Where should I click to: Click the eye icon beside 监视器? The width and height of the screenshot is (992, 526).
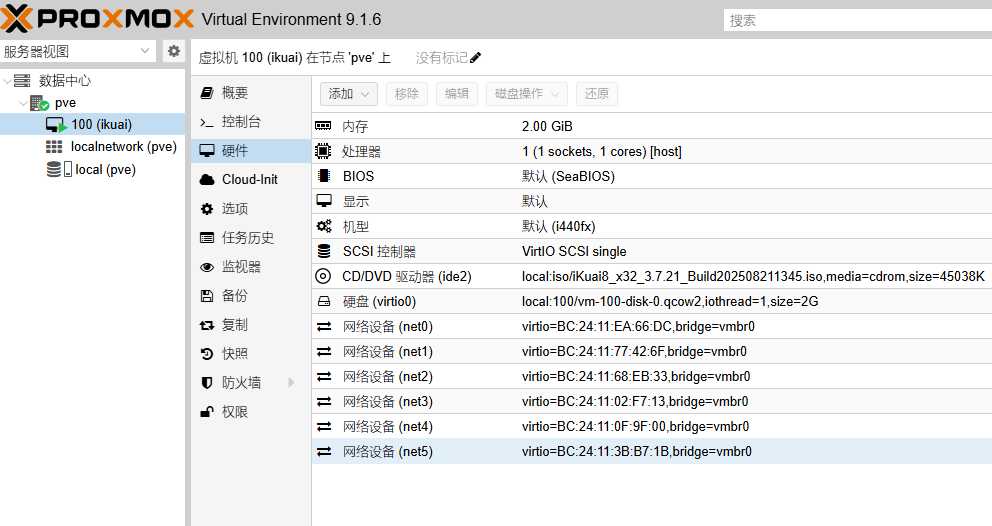[x=207, y=267]
